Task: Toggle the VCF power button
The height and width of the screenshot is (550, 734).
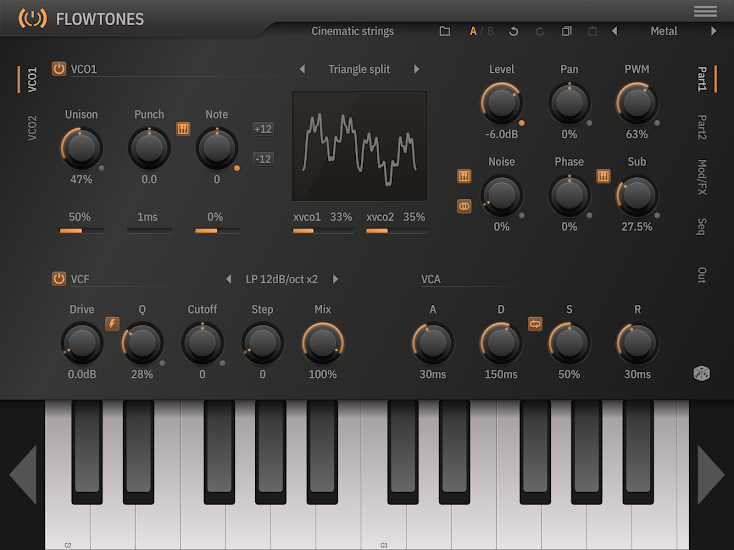Action: 59,279
